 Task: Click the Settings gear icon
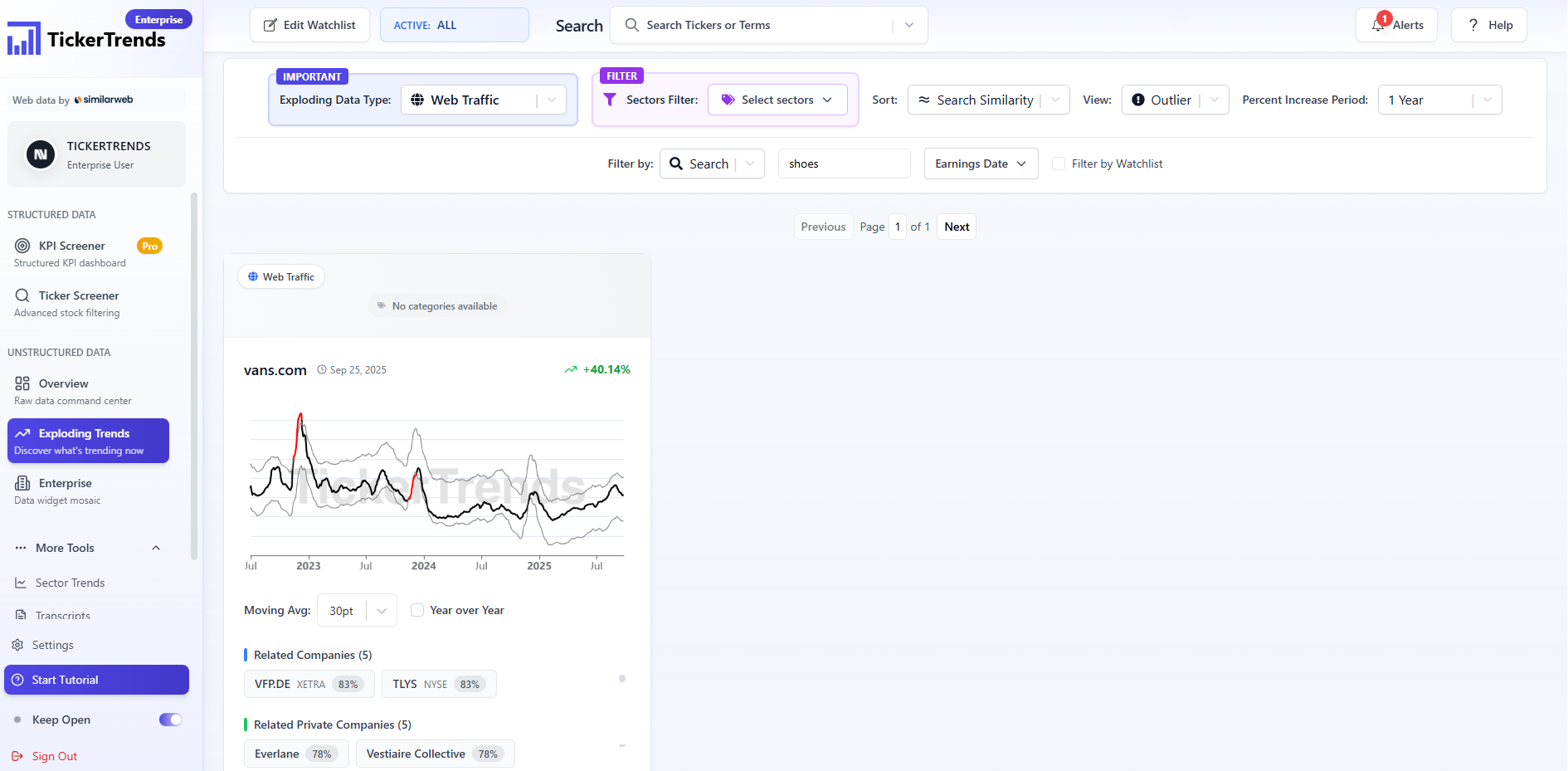click(x=17, y=645)
